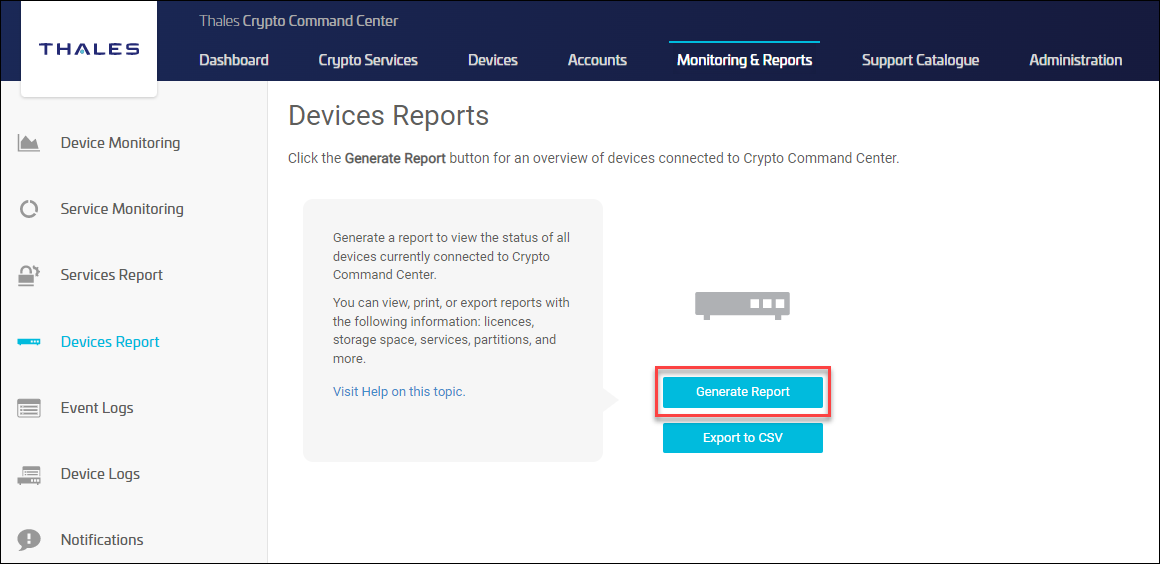Click the Device Monitoring chart icon
The width and height of the screenshot is (1160, 564).
pyautogui.click(x=29, y=143)
